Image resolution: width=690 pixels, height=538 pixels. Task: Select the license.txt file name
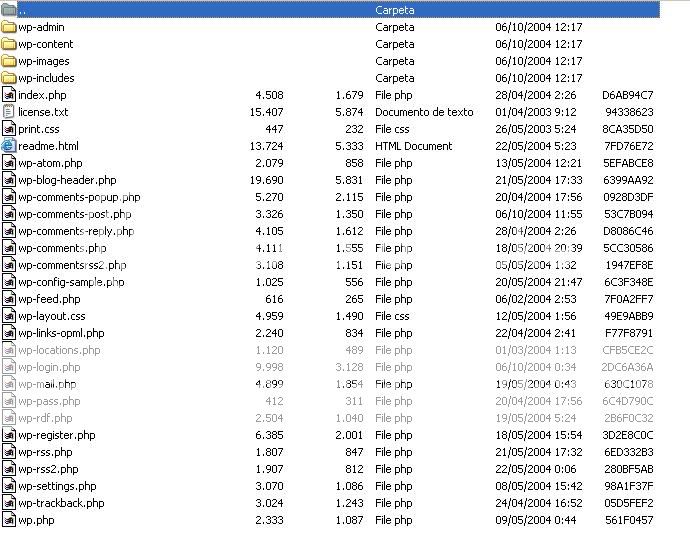point(43,112)
